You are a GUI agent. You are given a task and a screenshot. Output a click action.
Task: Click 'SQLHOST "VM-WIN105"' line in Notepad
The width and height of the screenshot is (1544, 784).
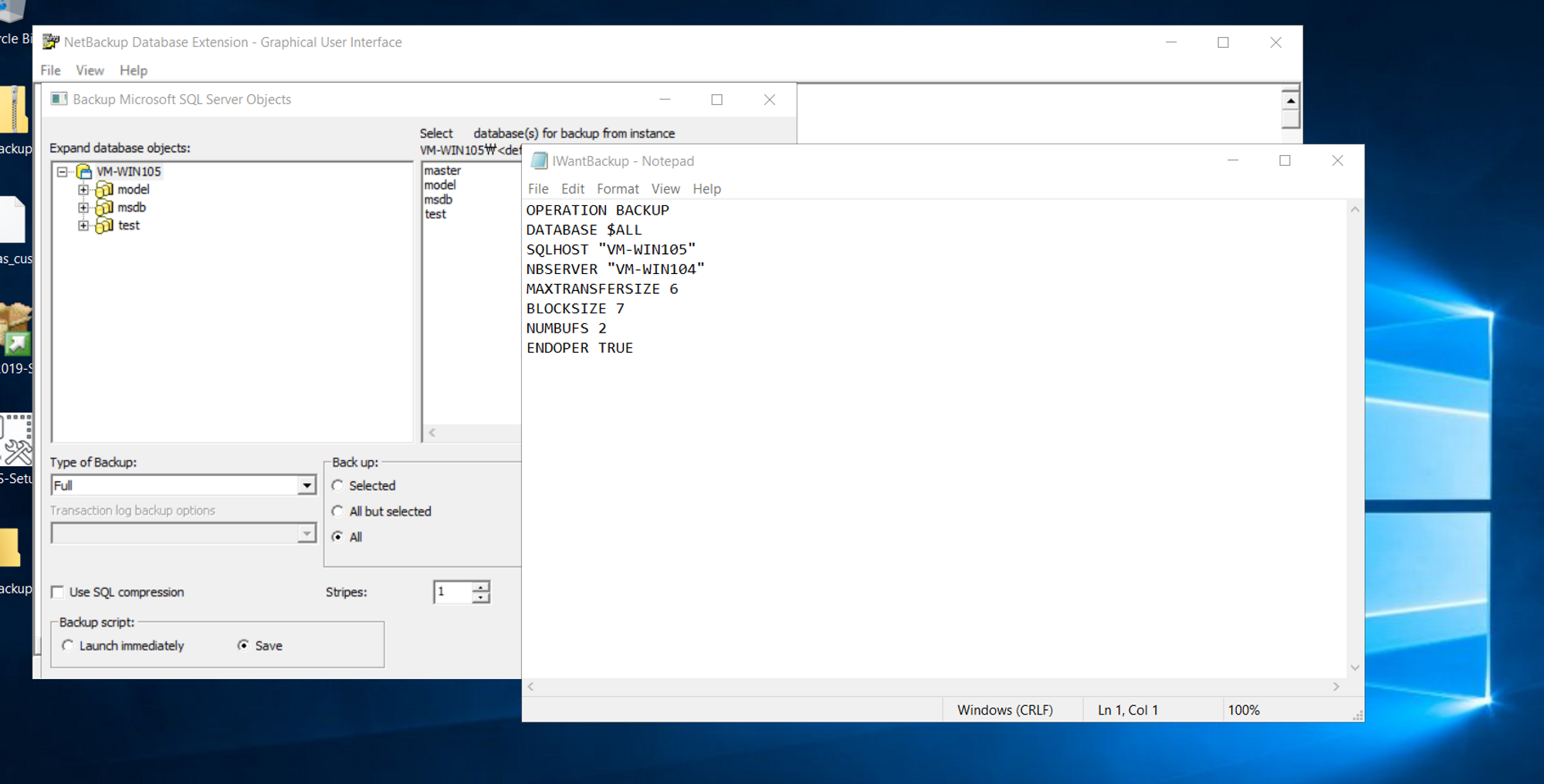point(611,249)
